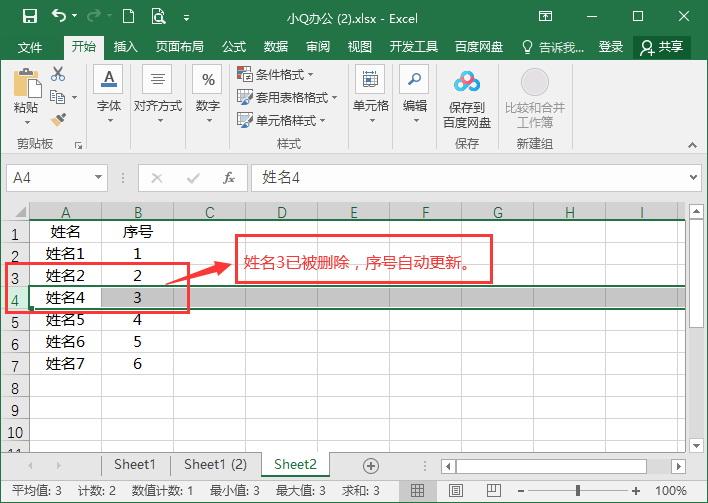Select row 7 header
The image size is (708, 503).
[x=15, y=365]
